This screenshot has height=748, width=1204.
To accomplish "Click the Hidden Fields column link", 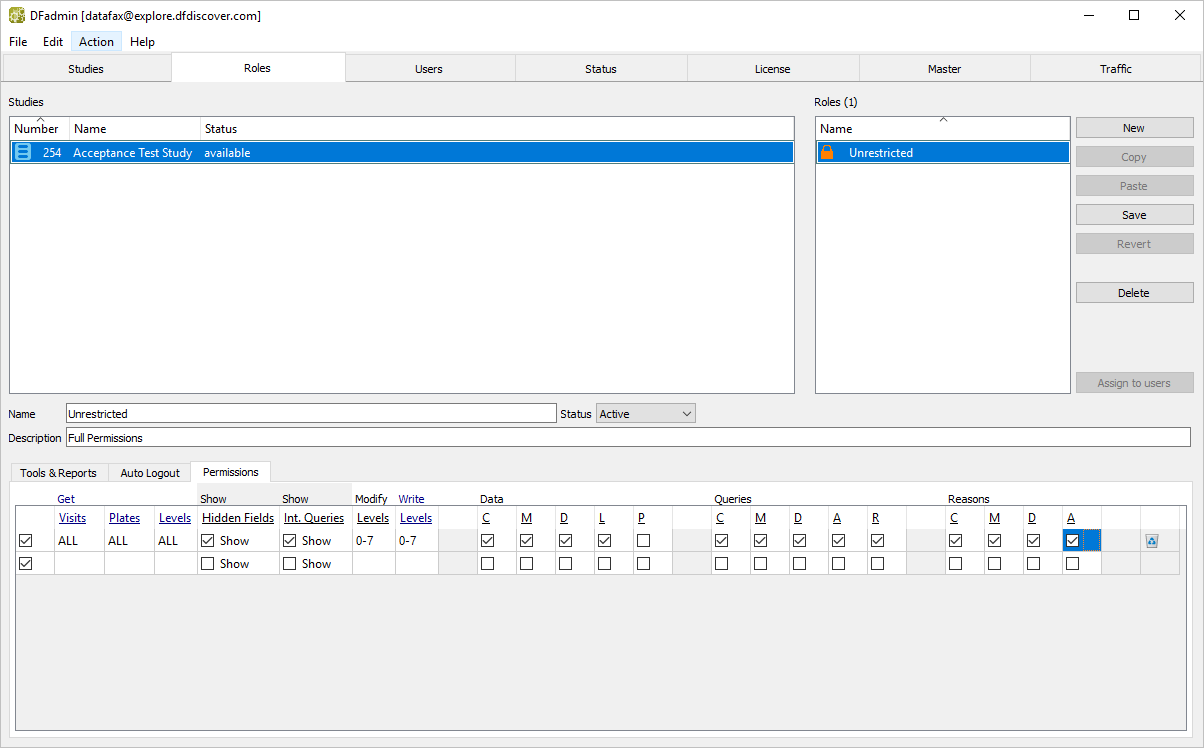I will click(238, 518).
